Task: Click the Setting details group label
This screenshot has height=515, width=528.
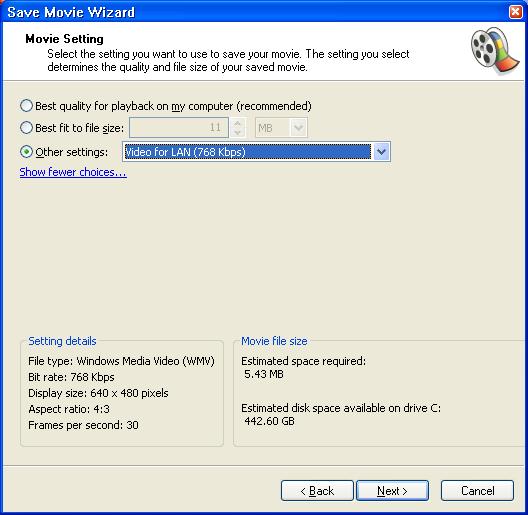Action: (x=62, y=341)
